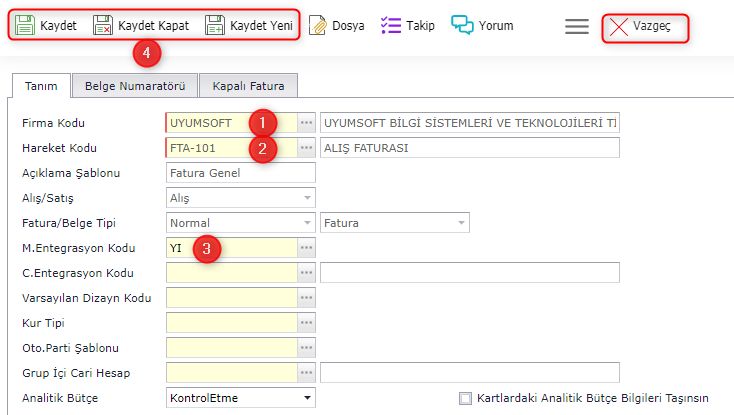Expand the Fatura/Belge Tipi Normal dropdown

(x=306, y=223)
